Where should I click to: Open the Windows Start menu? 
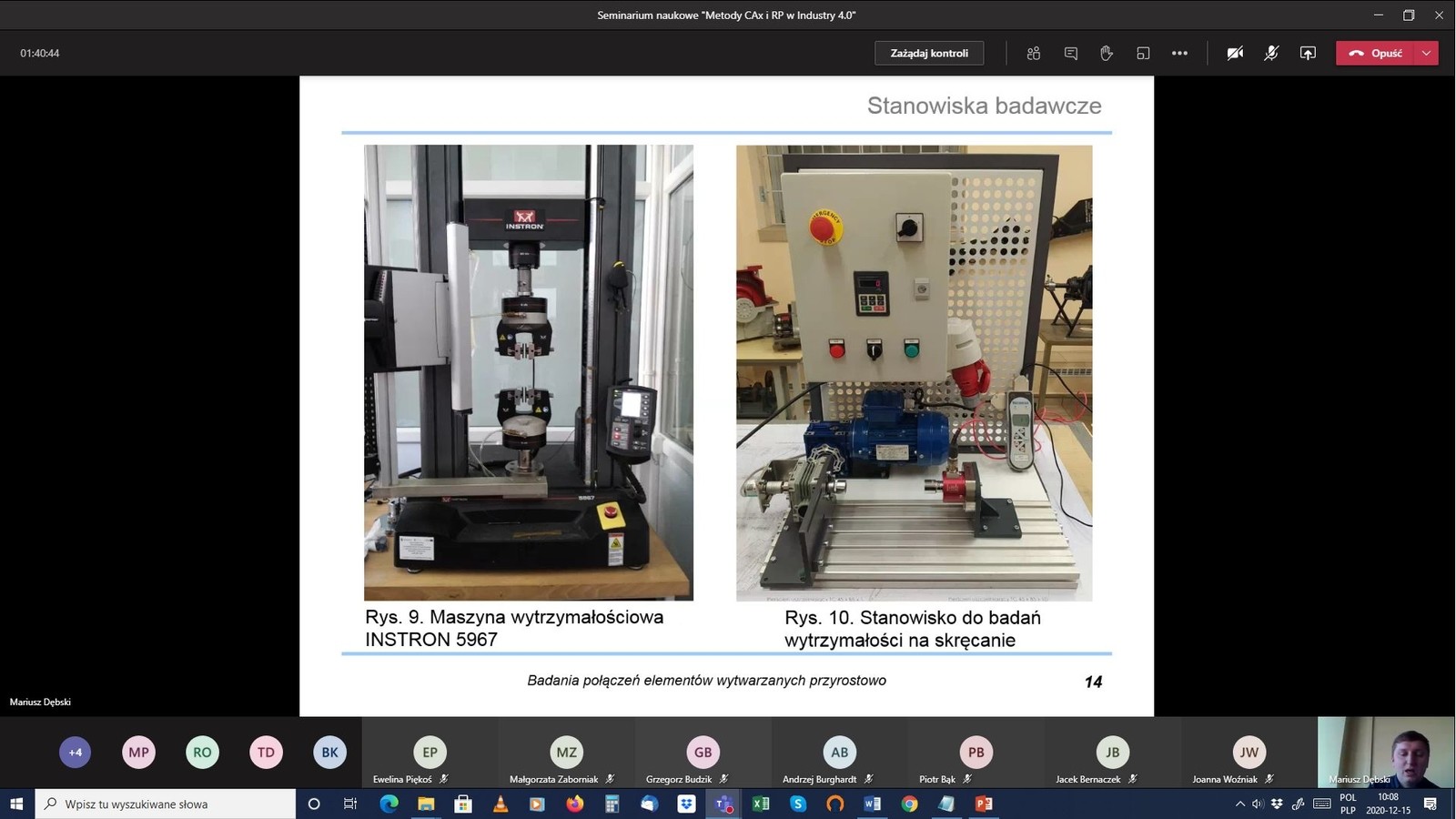[x=16, y=804]
